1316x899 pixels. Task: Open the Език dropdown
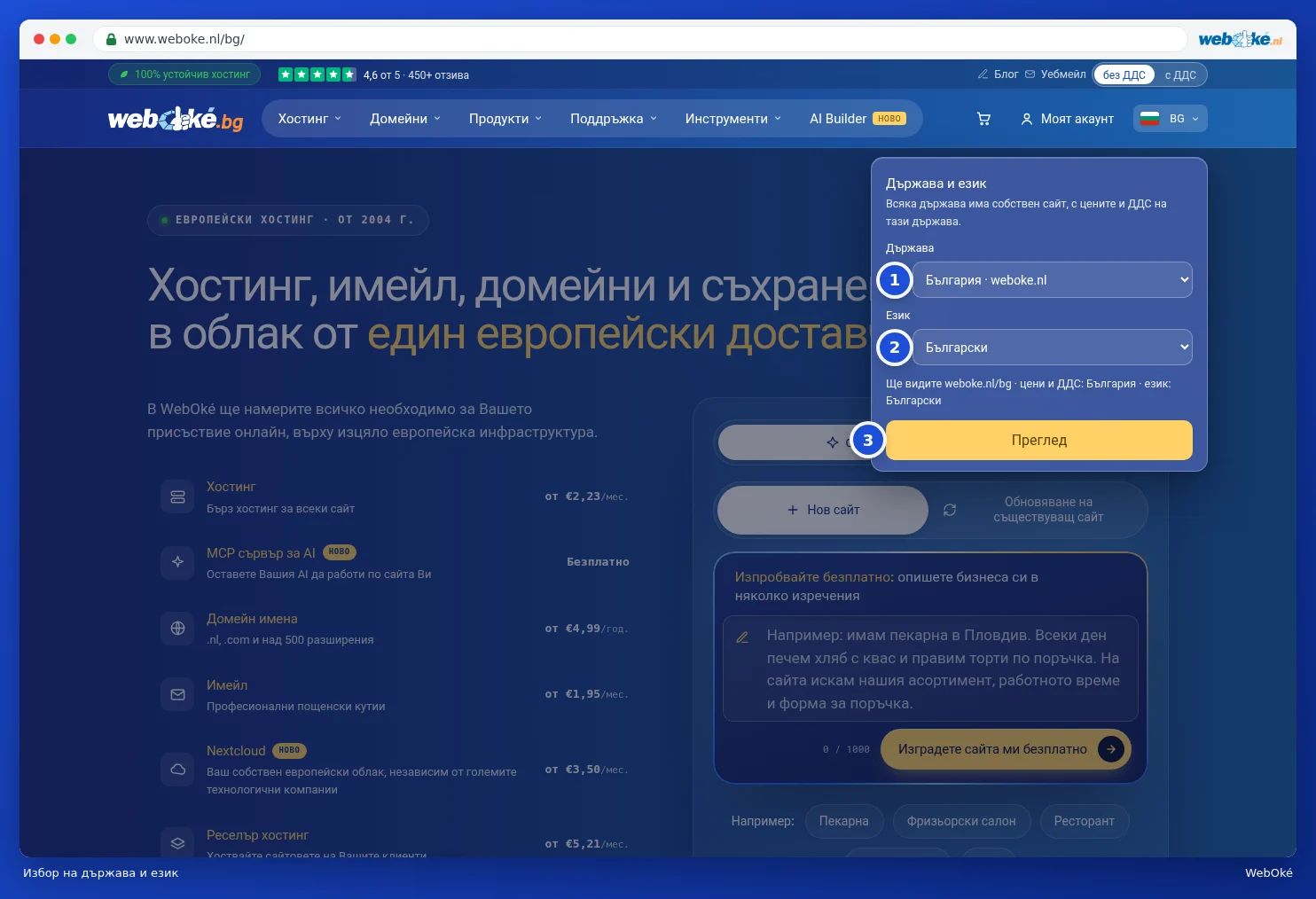[x=1052, y=348]
